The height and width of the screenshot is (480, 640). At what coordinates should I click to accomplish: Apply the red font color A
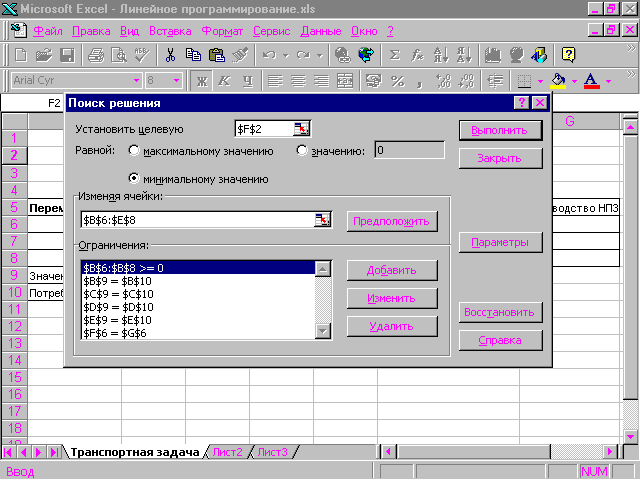pos(592,81)
